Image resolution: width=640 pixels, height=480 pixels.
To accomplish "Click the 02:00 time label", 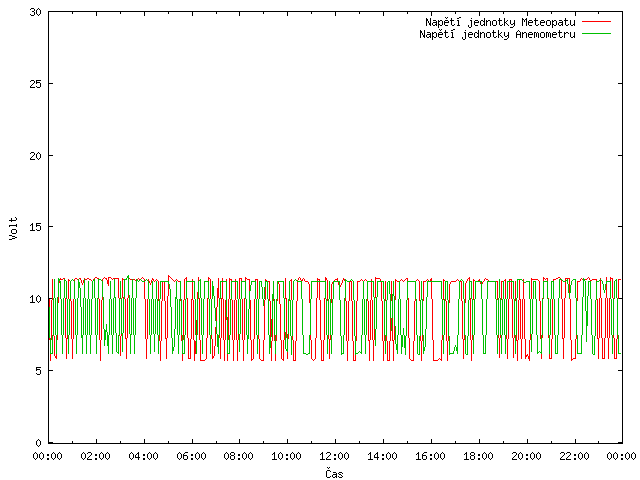I will [x=96, y=456].
